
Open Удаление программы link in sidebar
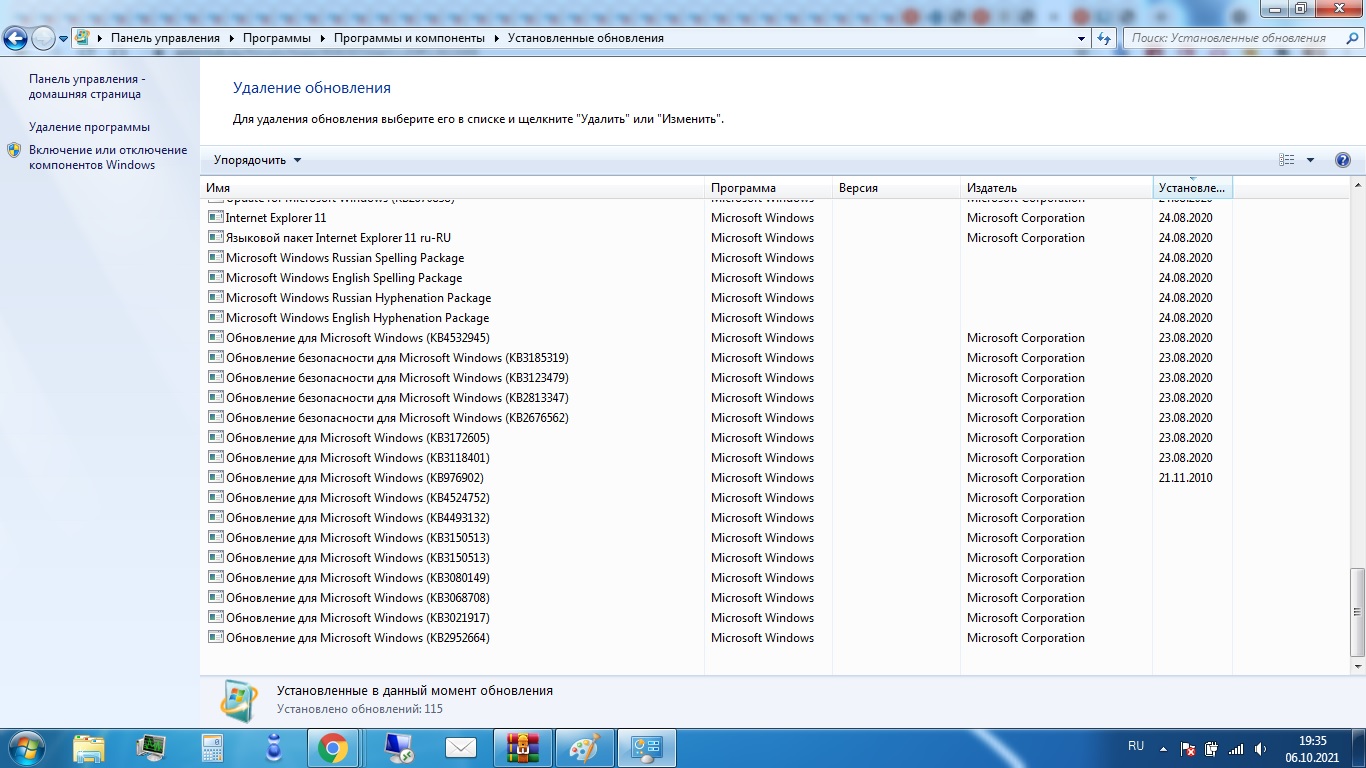[x=89, y=127]
